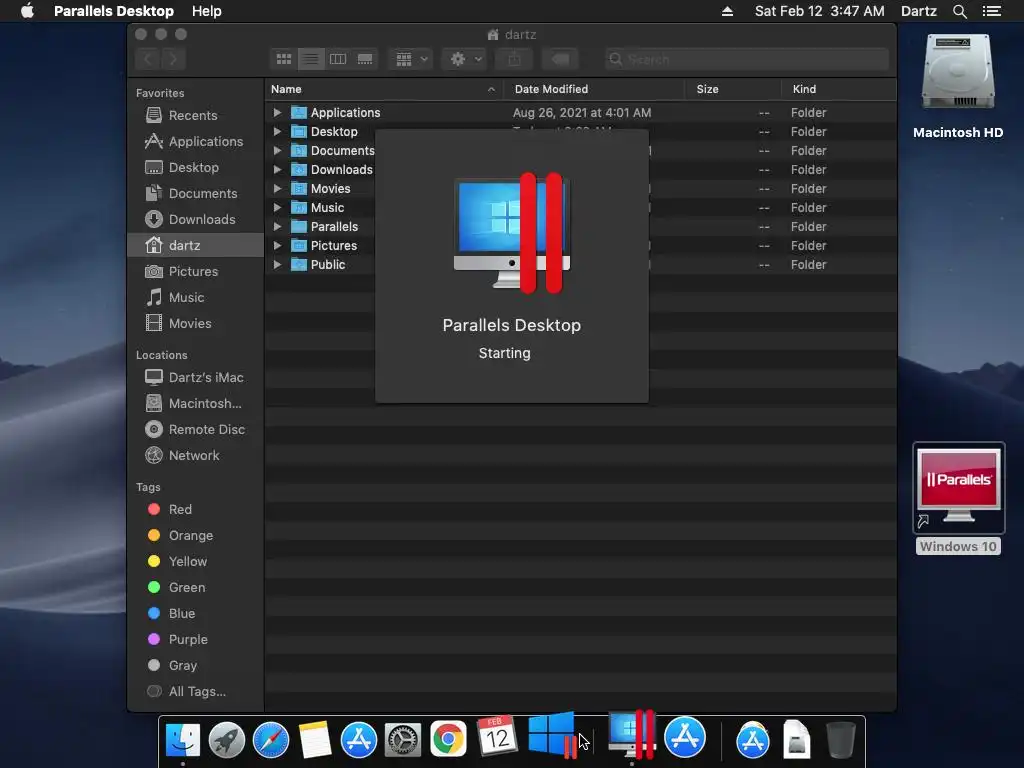Viewport: 1024px width, 768px height.
Task: Sort by Date Modified column header
Action: click(x=594, y=89)
